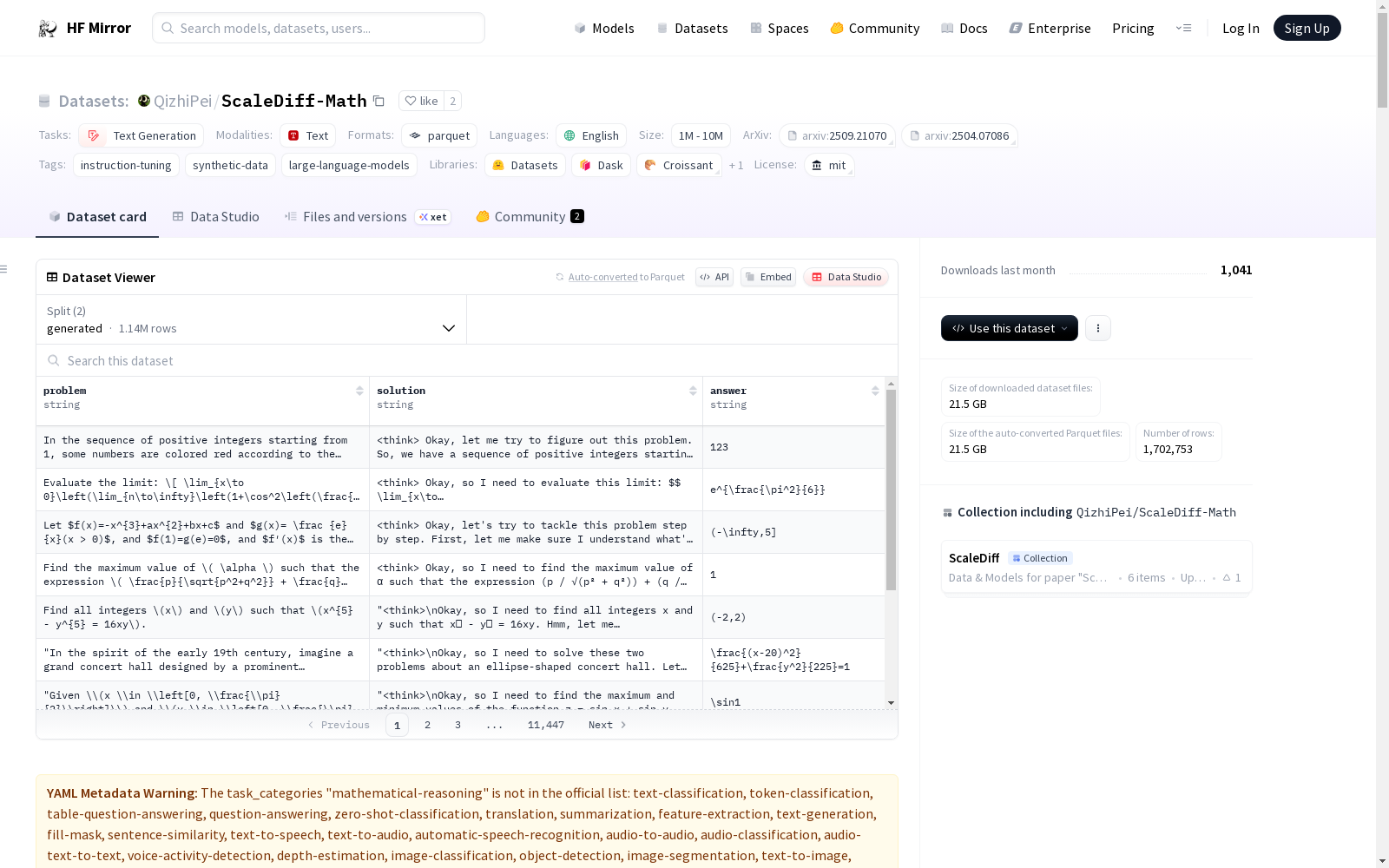Click the page vertical scrollbar
1389x868 pixels.
pyautogui.click(x=1382, y=61)
